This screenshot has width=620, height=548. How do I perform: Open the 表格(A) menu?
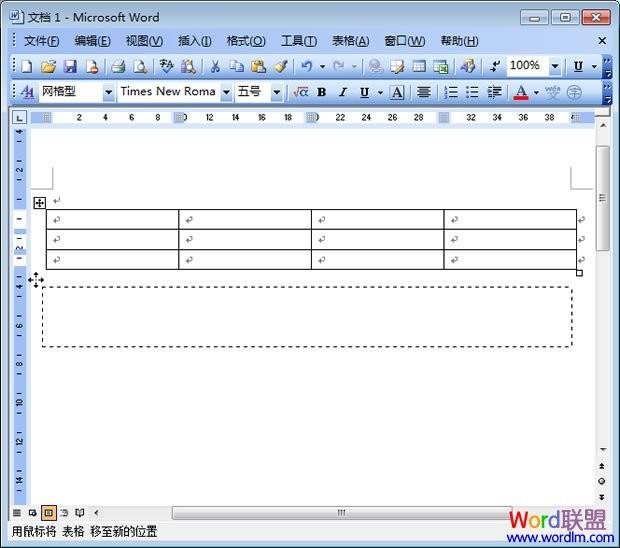(x=350, y=41)
